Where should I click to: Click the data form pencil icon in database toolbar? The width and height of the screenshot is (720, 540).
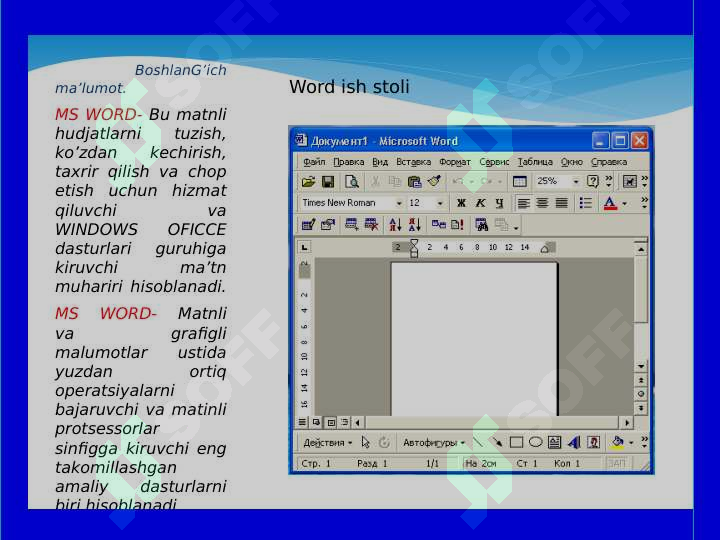(x=308, y=225)
